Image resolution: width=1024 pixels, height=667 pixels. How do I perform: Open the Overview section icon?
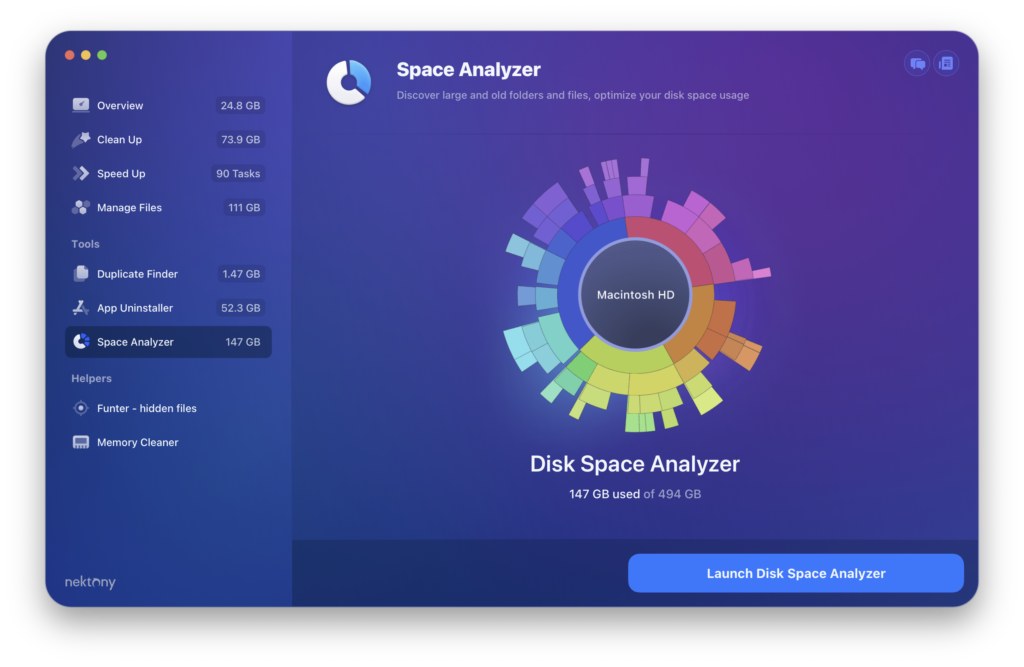tap(81, 105)
